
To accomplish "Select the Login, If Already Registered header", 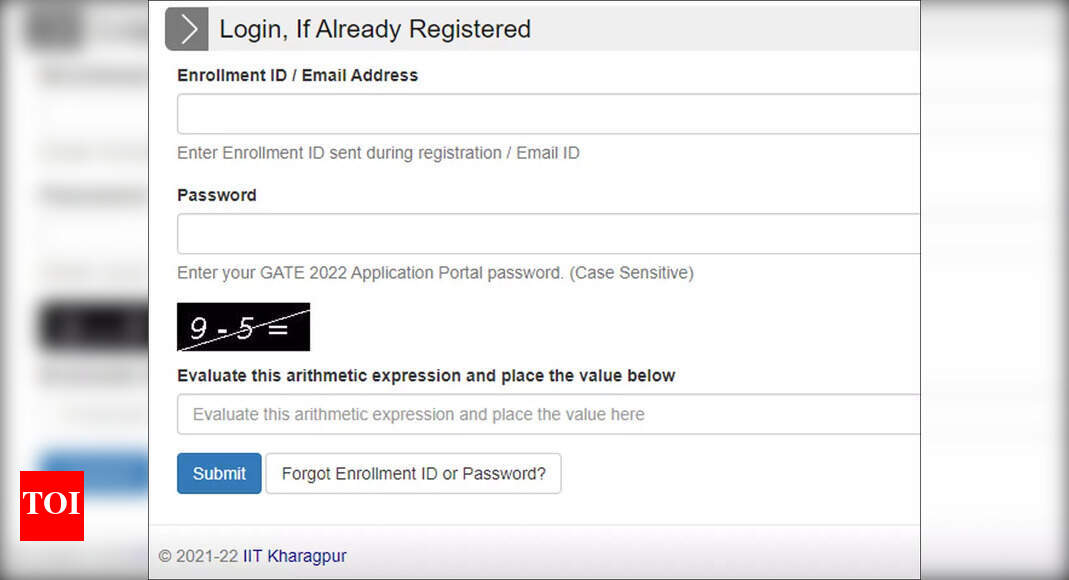I will click(x=374, y=29).
